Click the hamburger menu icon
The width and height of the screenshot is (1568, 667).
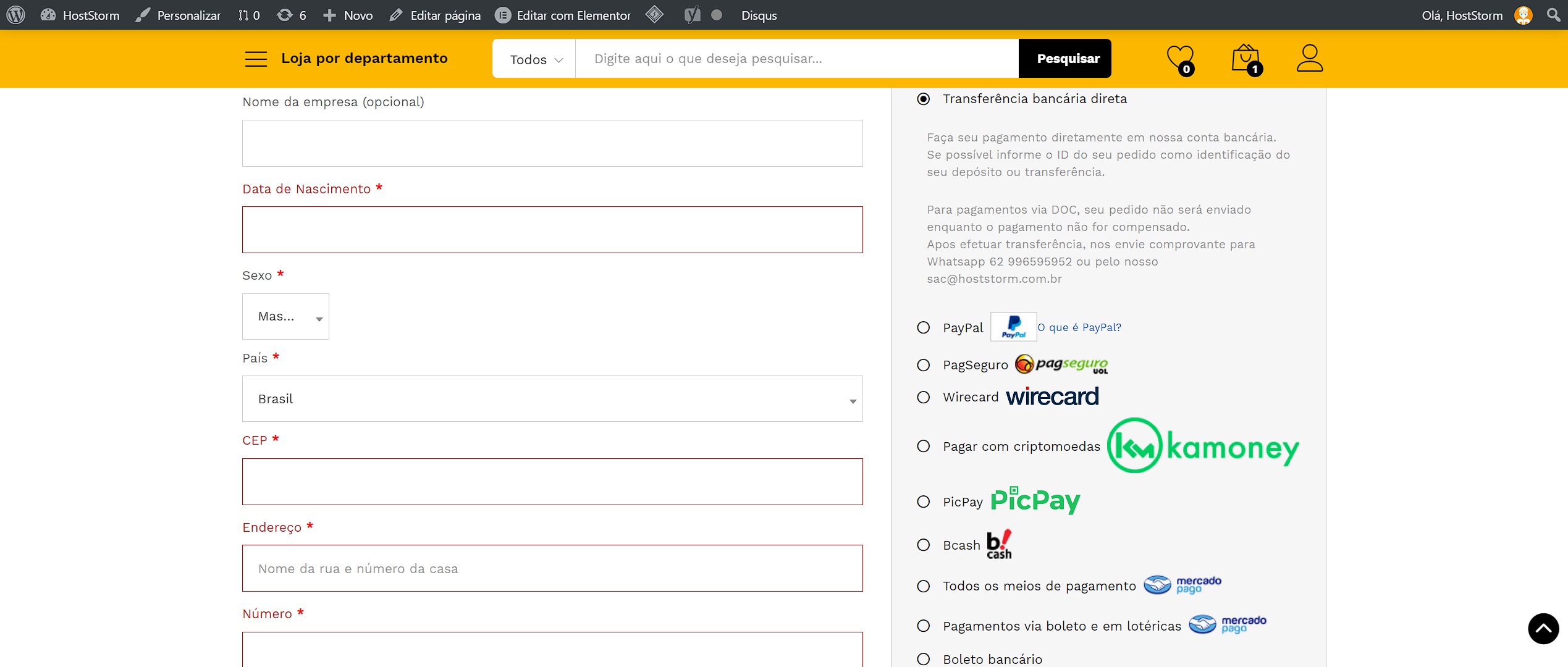[256, 59]
